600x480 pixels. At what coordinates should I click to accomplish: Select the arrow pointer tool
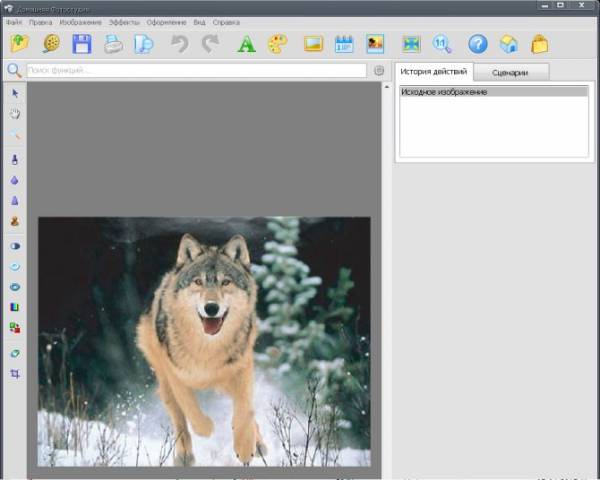(15, 93)
